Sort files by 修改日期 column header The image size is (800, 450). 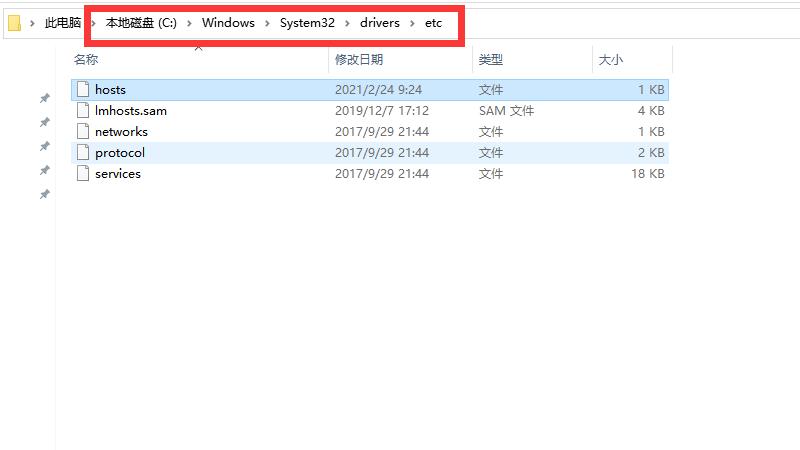point(358,60)
